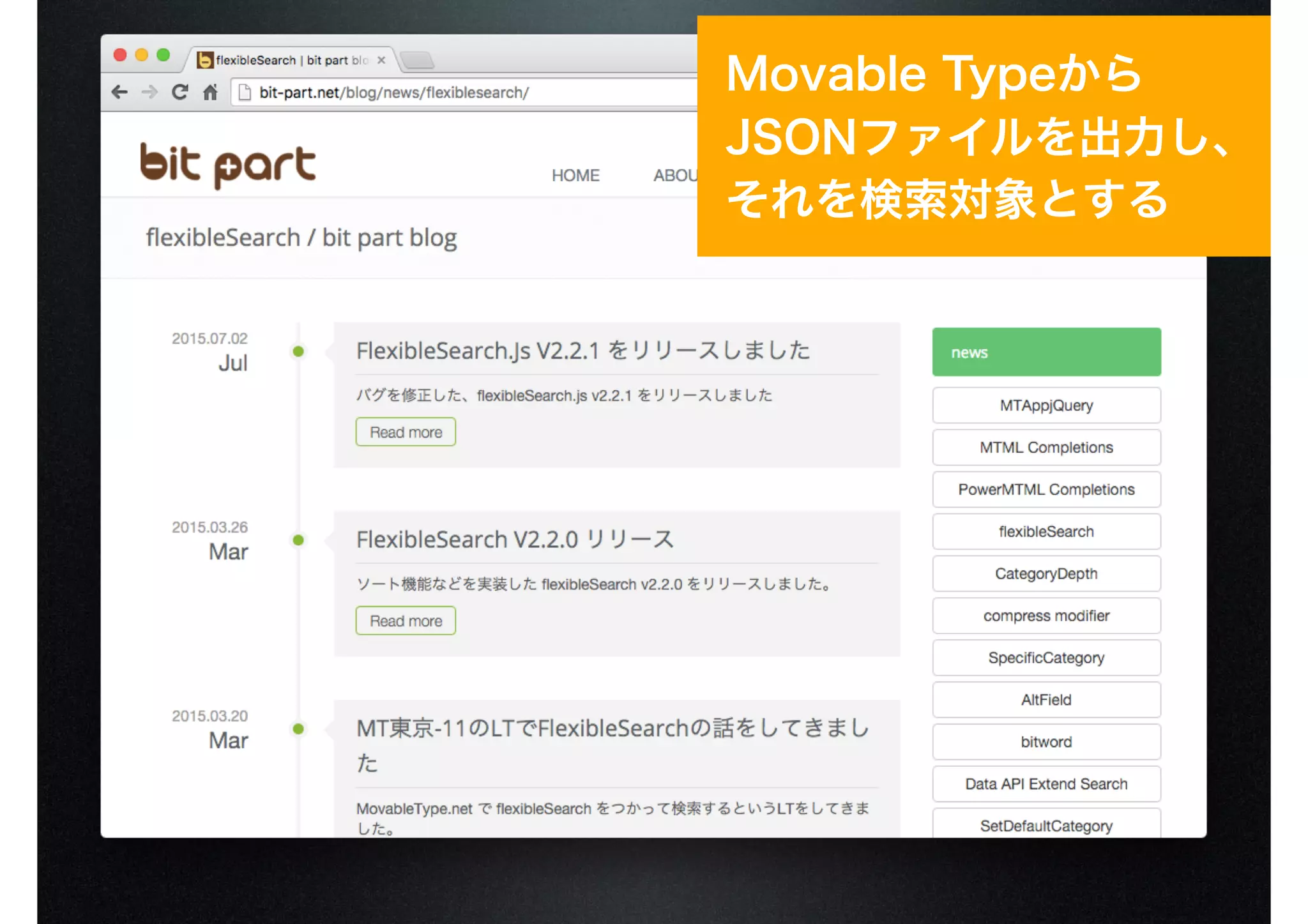Click Read more under the V2.2.1 release post
This screenshot has width=1308, height=924.
pos(406,432)
